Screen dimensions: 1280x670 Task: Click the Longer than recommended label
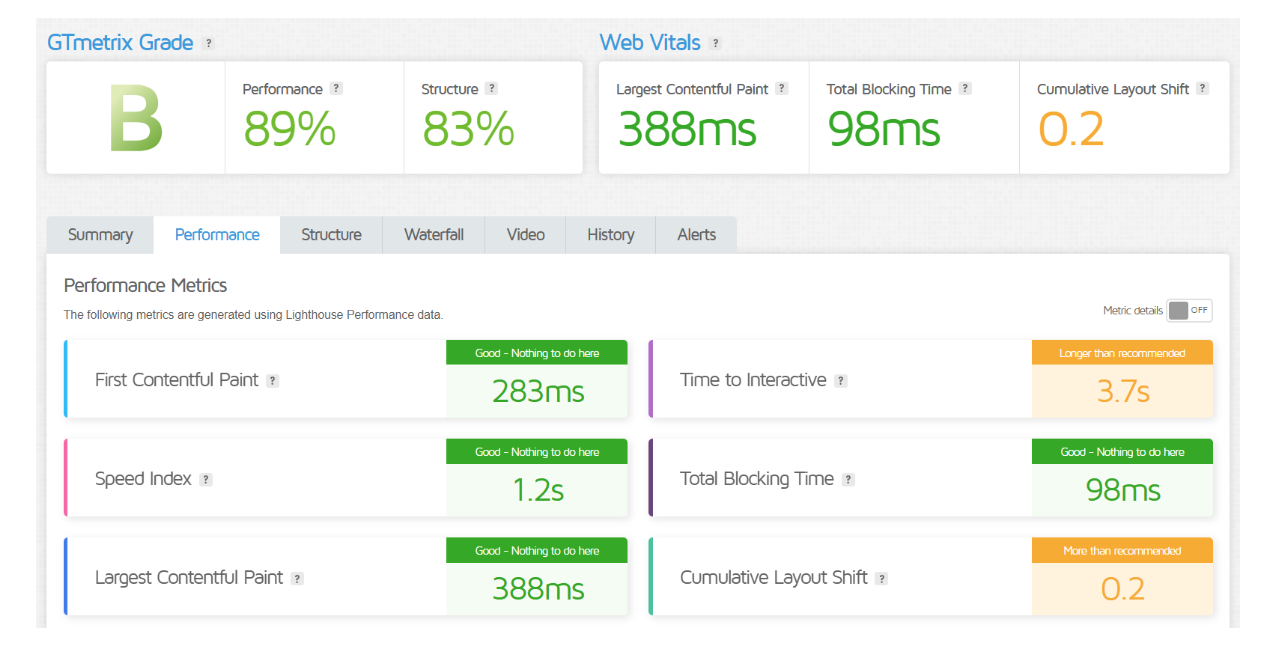(x=1122, y=353)
